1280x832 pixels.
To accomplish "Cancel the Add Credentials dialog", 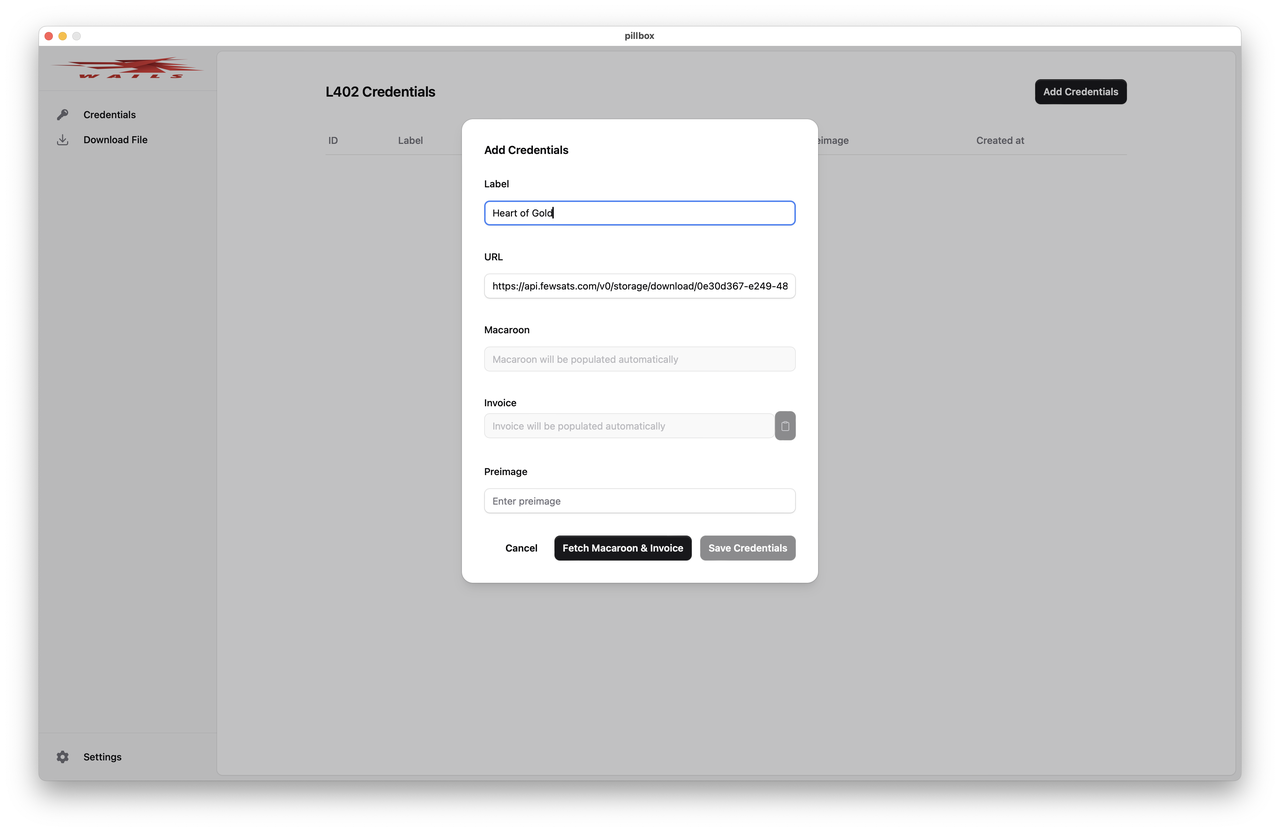I will coord(521,548).
